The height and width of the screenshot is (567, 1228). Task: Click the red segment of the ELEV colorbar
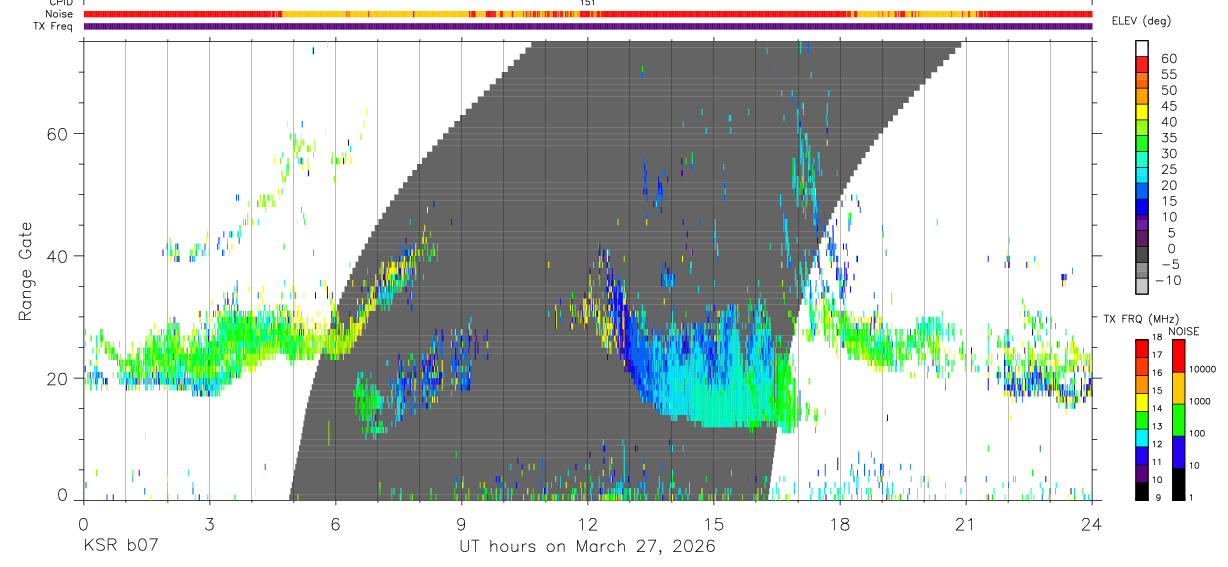pyautogui.click(x=1142, y=63)
